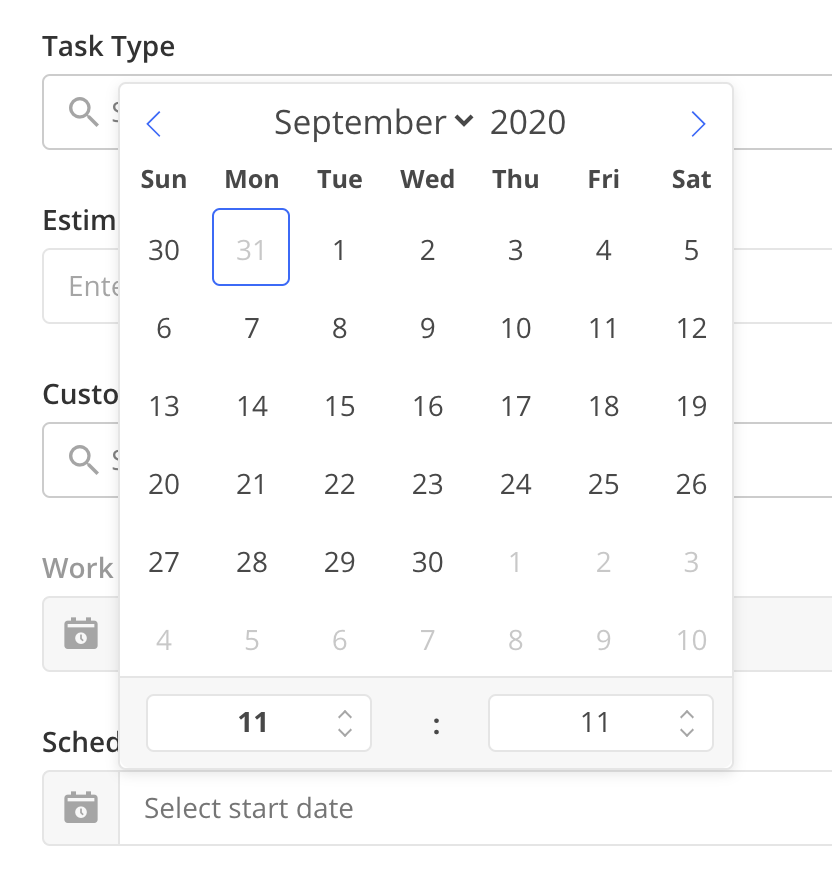The height and width of the screenshot is (882, 832).
Task: Click the Select start date field
Action: click(475, 808)
